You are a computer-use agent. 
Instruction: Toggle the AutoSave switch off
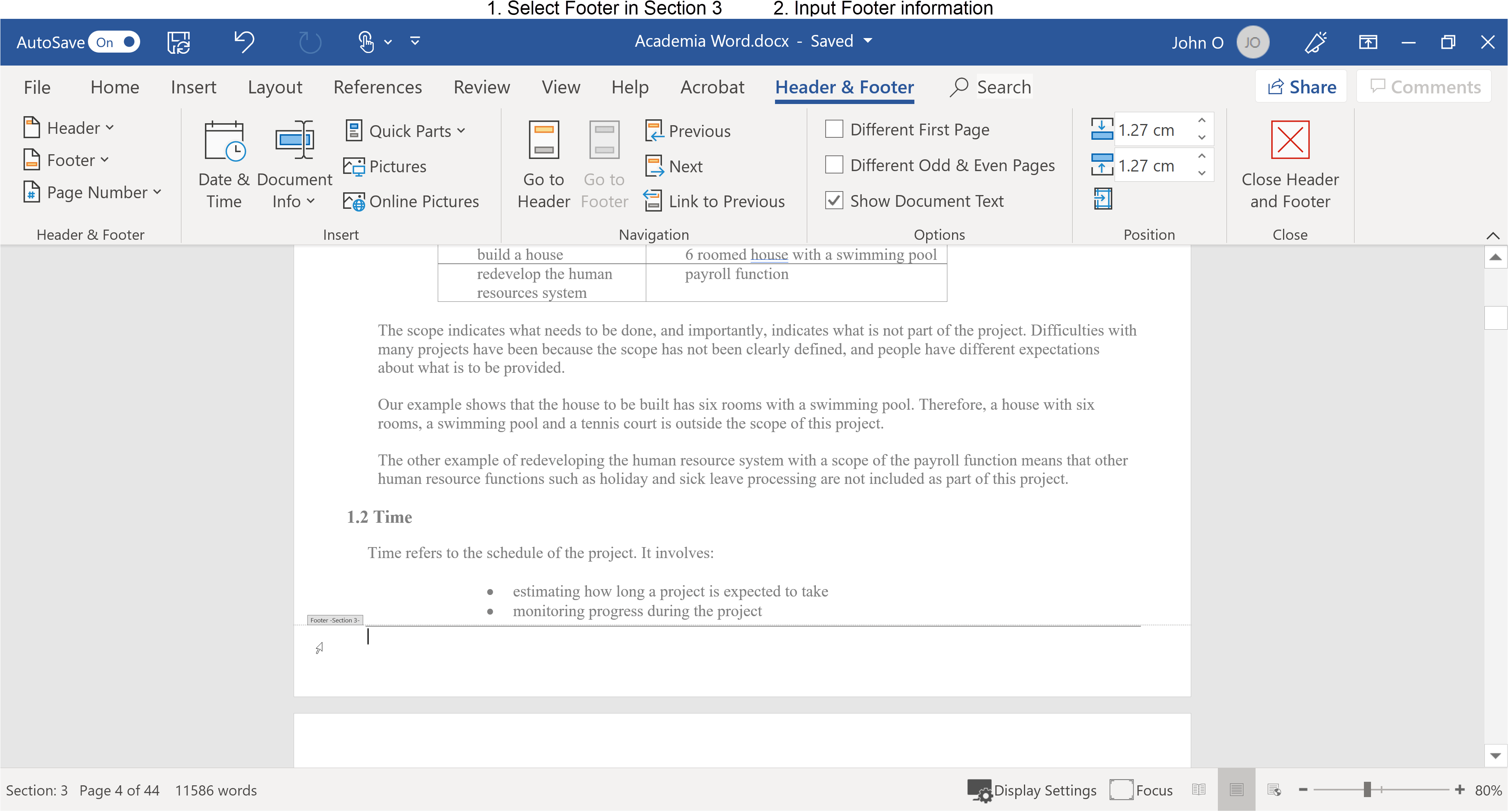point(114,42)
